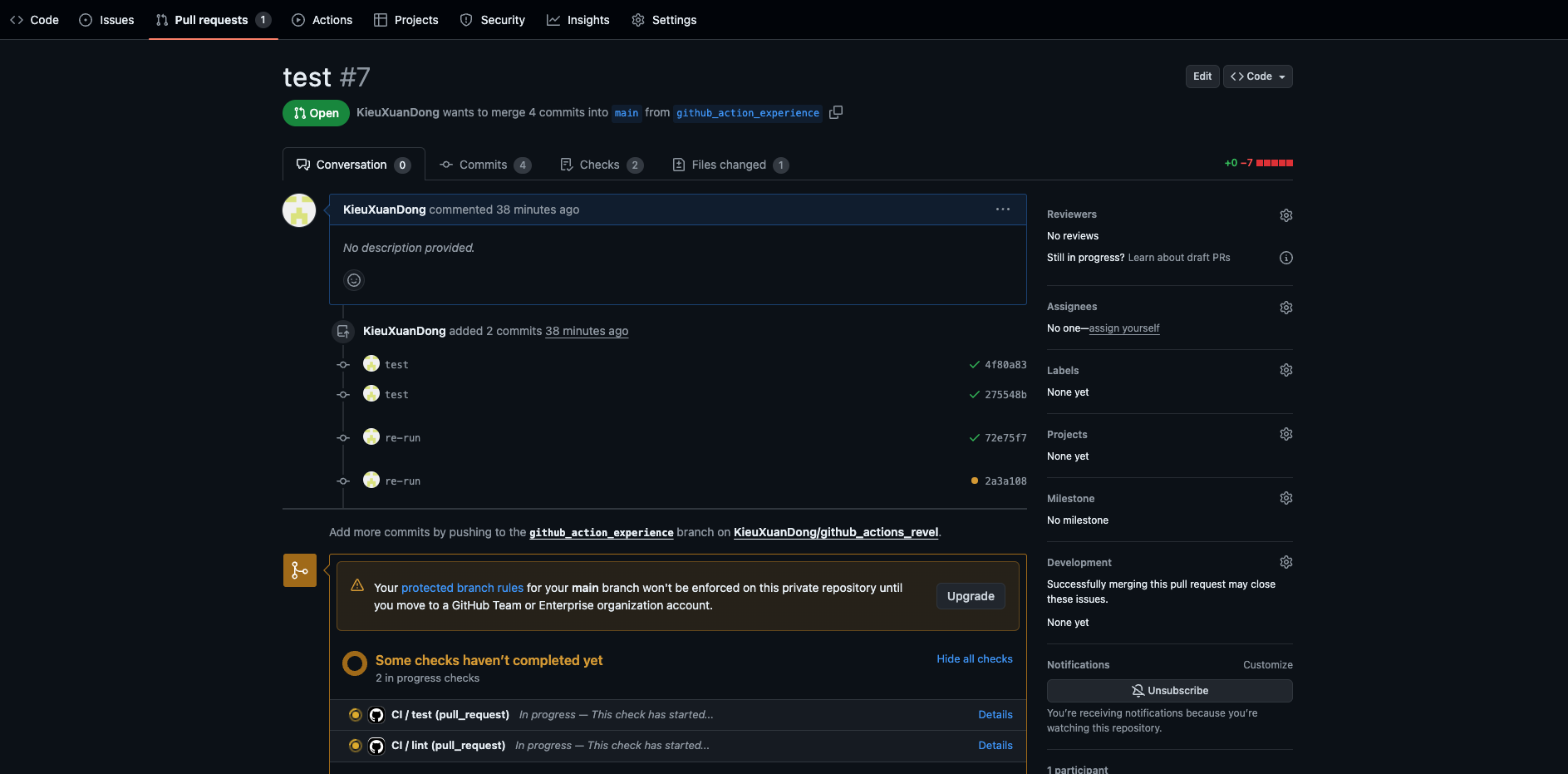The height and width of the screenshot is (774, 1568).
Task: Open the Milestone gear settings
Action: pyautogui.click(x=1286, y=498)
